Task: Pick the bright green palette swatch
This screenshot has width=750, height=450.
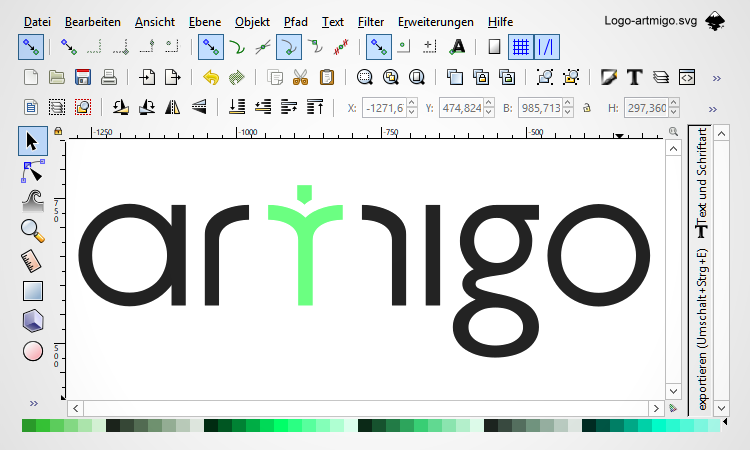Action: click(x=281, y=425)
